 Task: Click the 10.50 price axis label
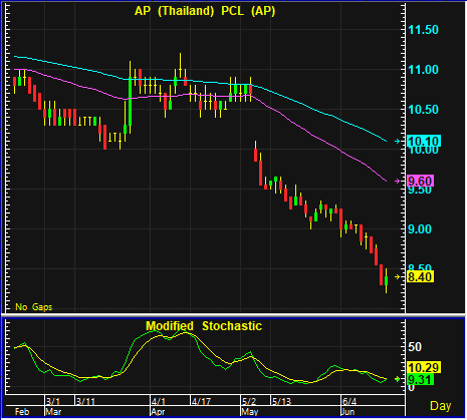pos(424,109)
